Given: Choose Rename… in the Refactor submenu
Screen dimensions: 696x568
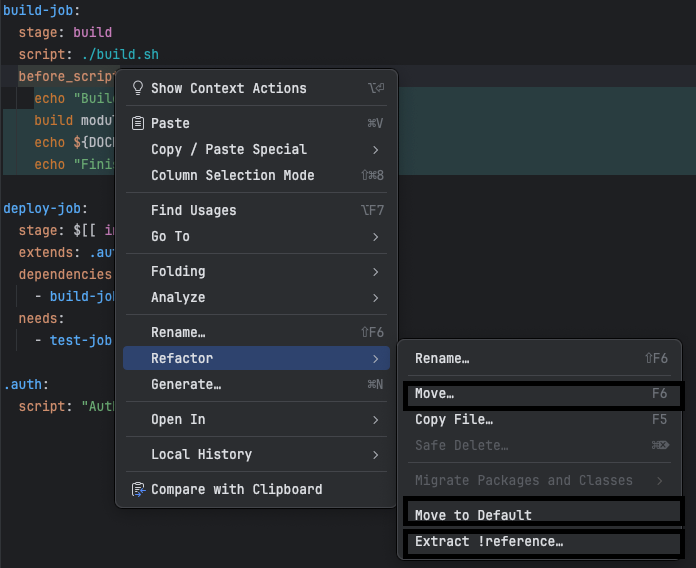Looking at the screenshot, I should click(539, 358).
